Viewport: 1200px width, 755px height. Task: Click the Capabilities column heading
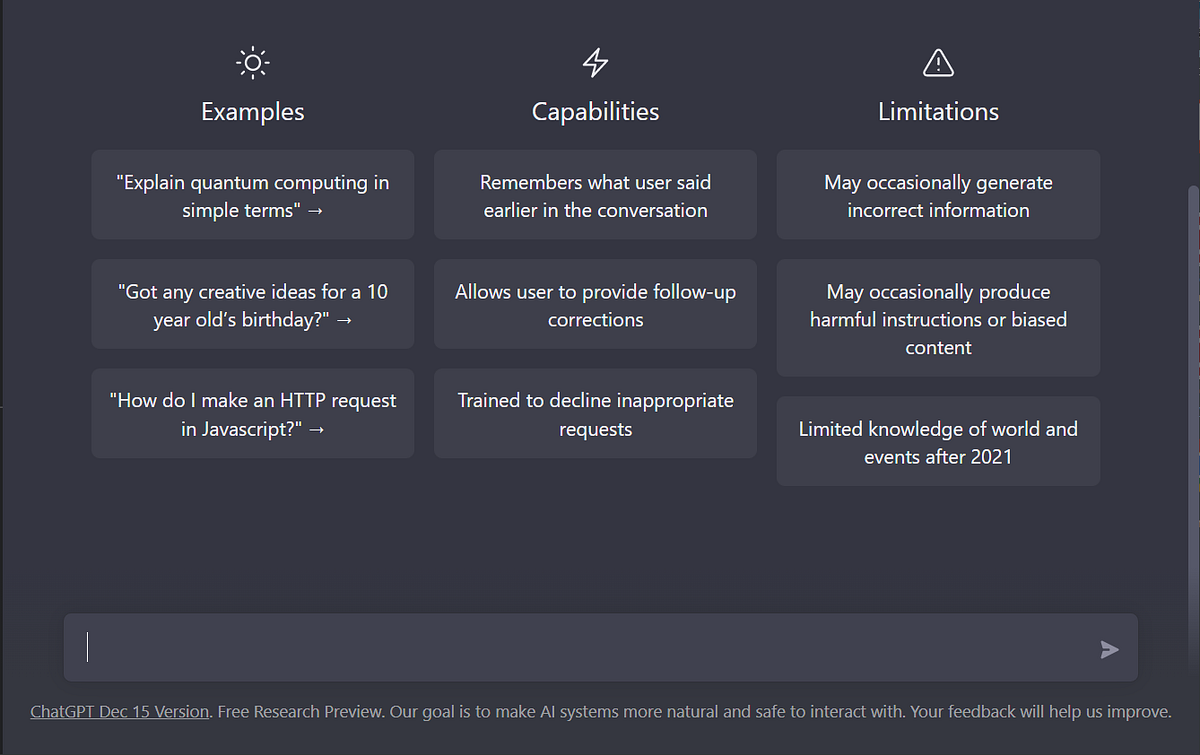tap(595, 111)
